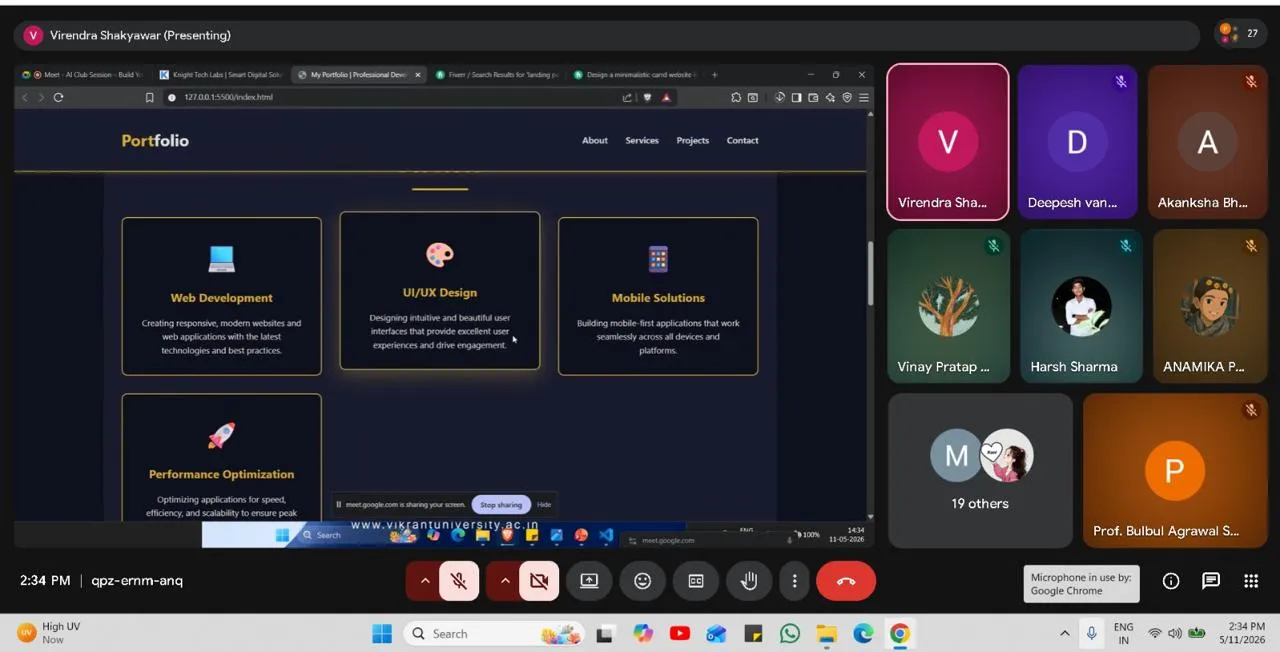Open Copilot from the taskbar

tap(643, 633)
